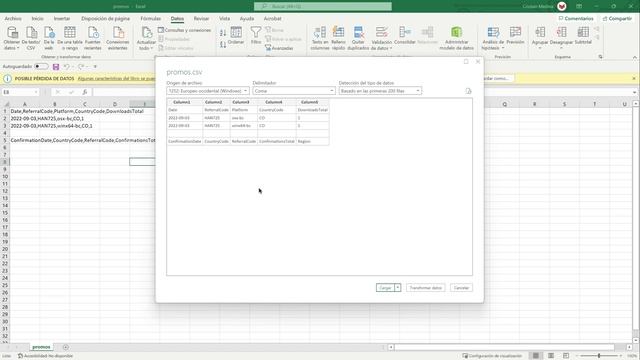640x360 pixels.
Task: Open the Comentarios button
Action: [x=576, y=19]
